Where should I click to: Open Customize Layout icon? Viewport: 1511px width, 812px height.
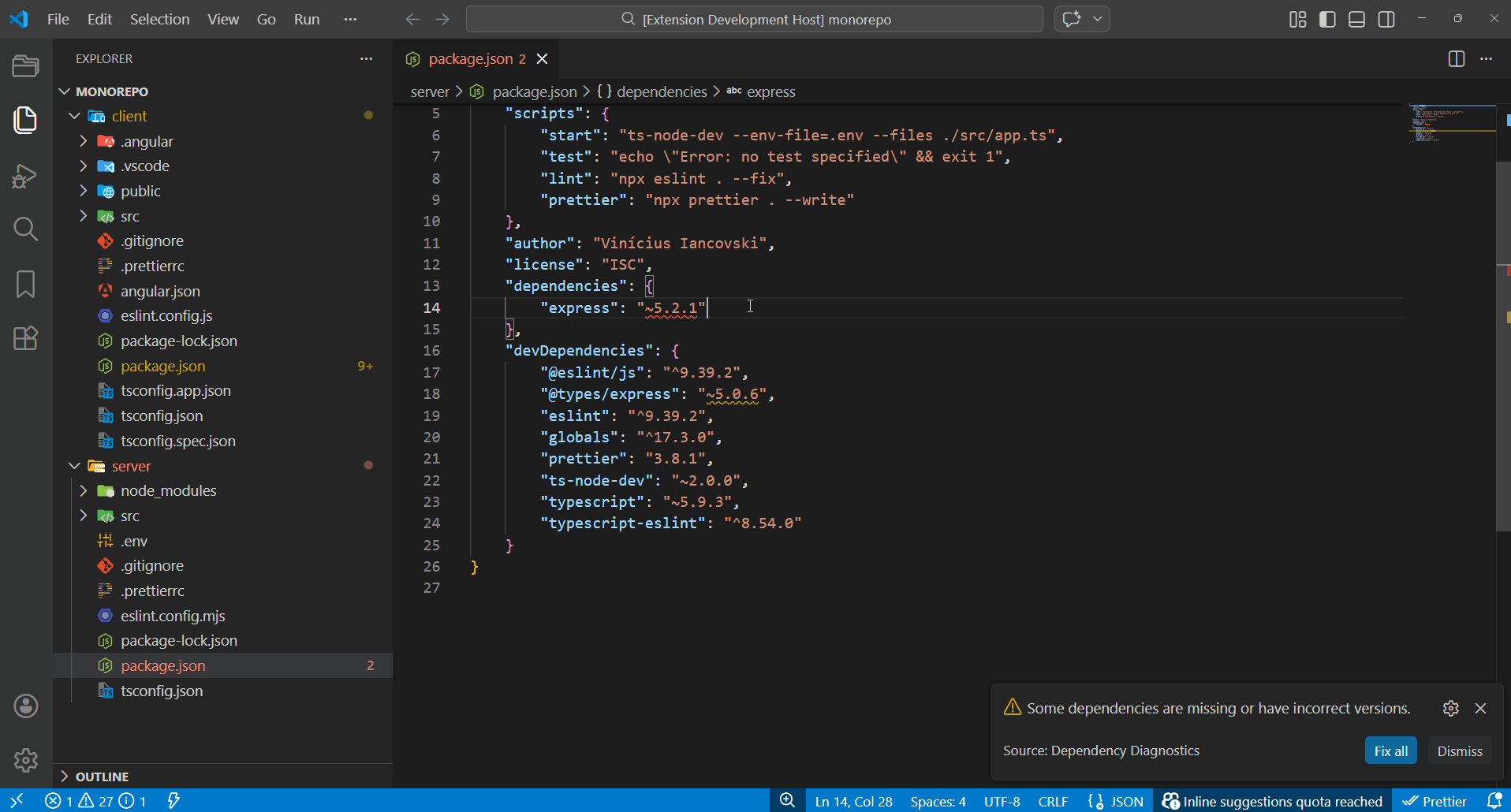point(1298,19)
